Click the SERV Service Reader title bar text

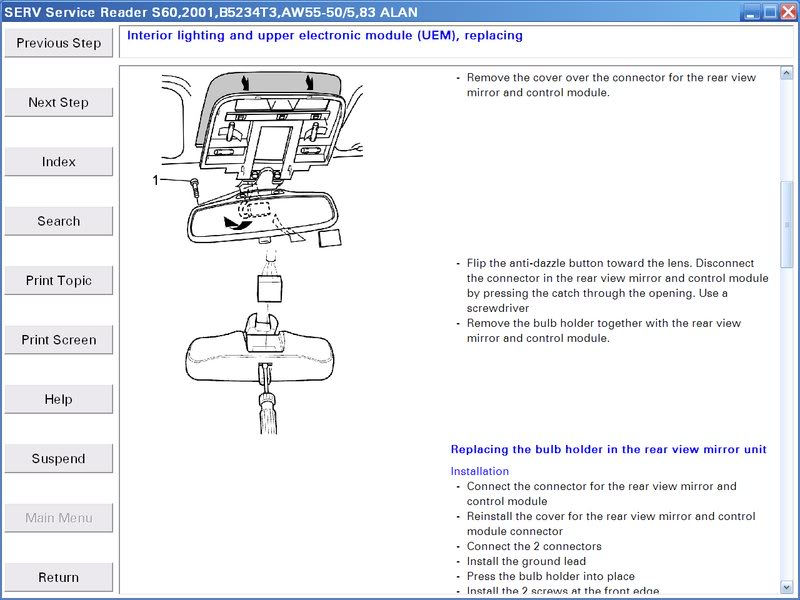211,12
